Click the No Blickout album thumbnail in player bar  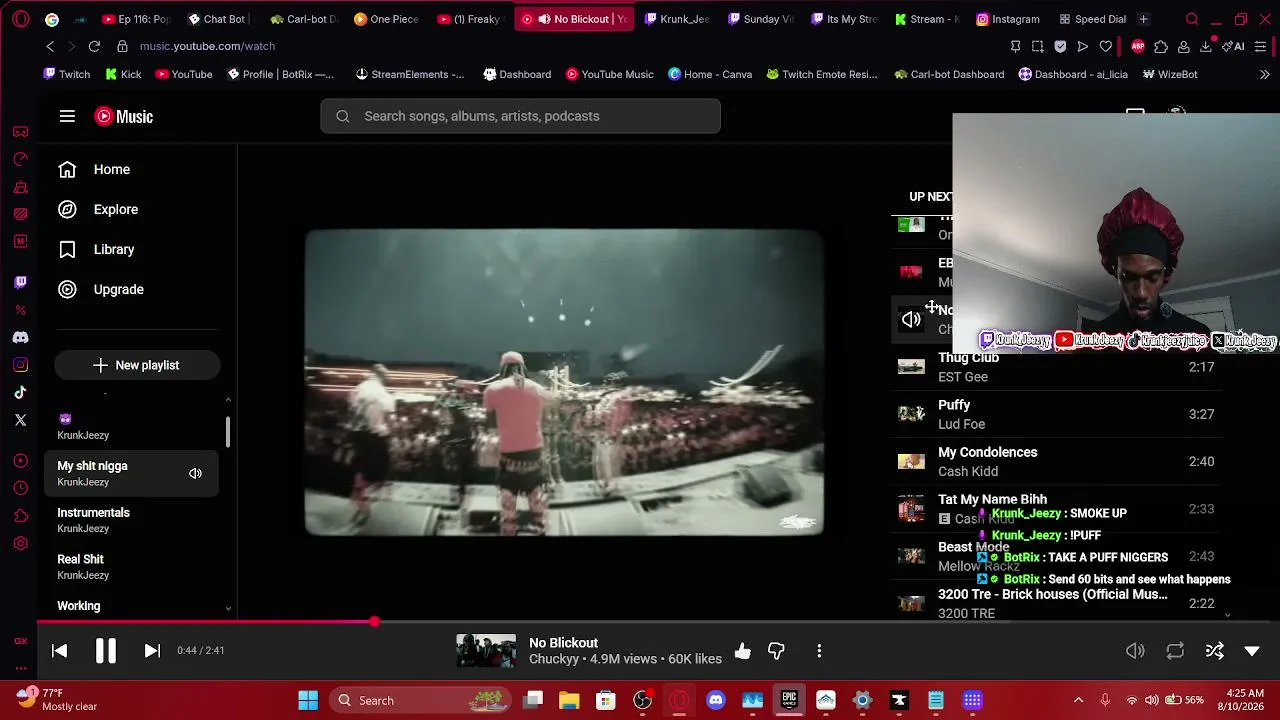[486, 651]
